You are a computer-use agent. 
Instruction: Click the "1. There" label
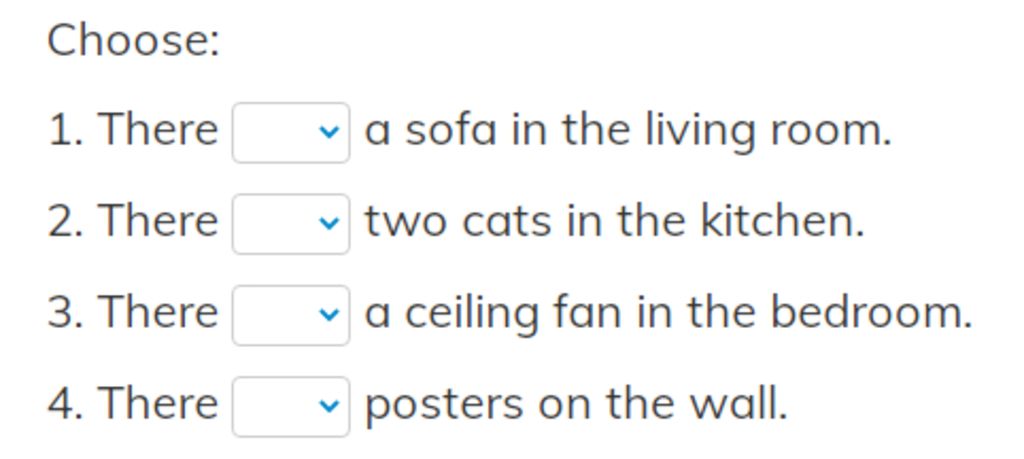pyautogui.click(x=133, y=129)
